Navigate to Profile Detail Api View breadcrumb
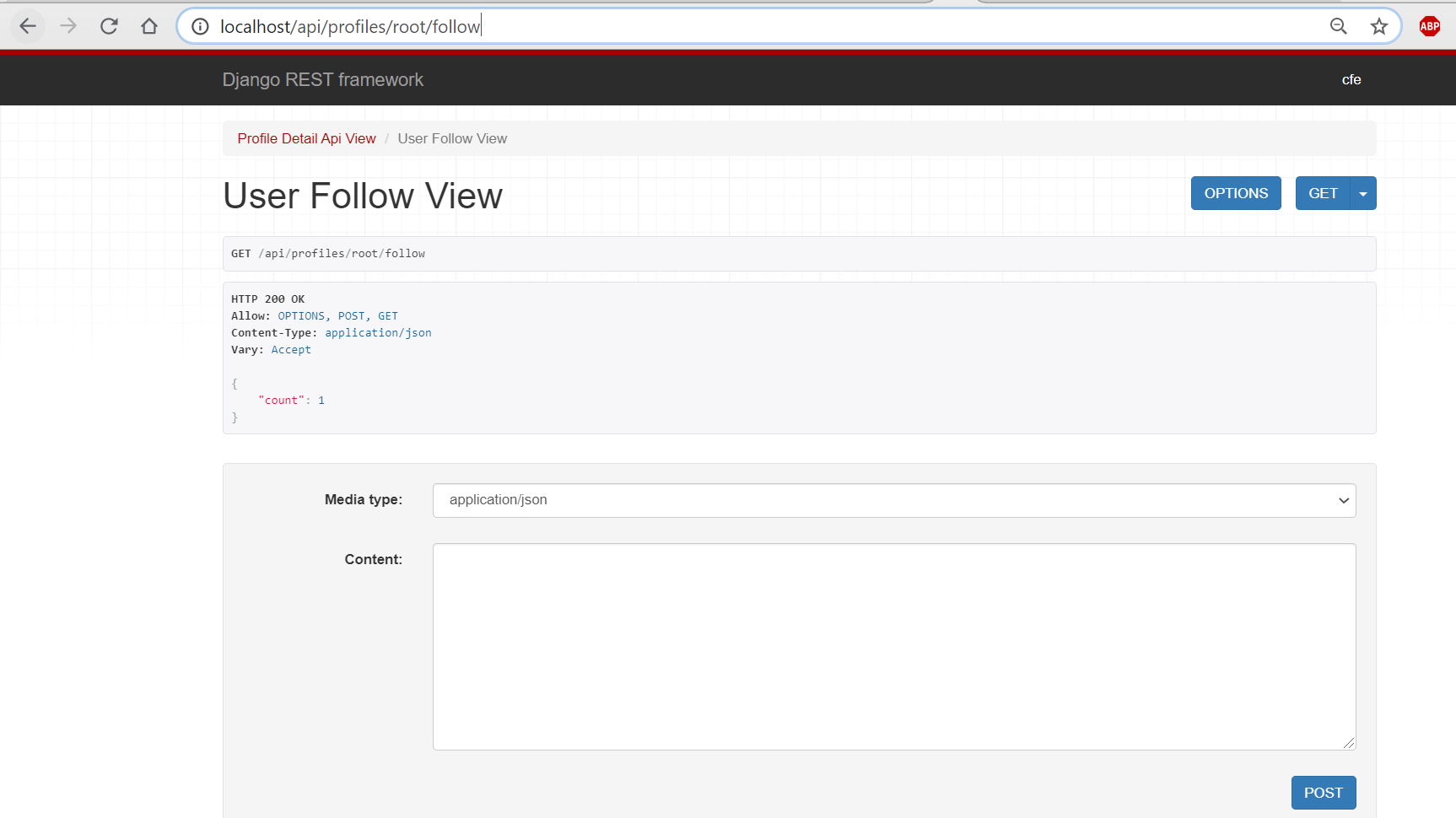This screenshot has width=1456, height=818. coord(306,138)
